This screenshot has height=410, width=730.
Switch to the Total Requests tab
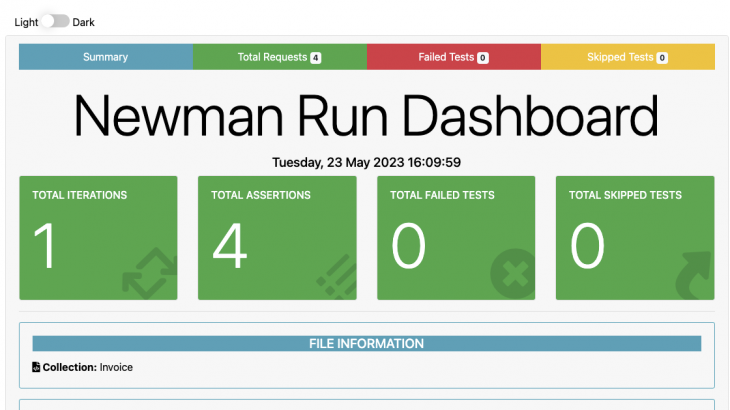[272, 57]
